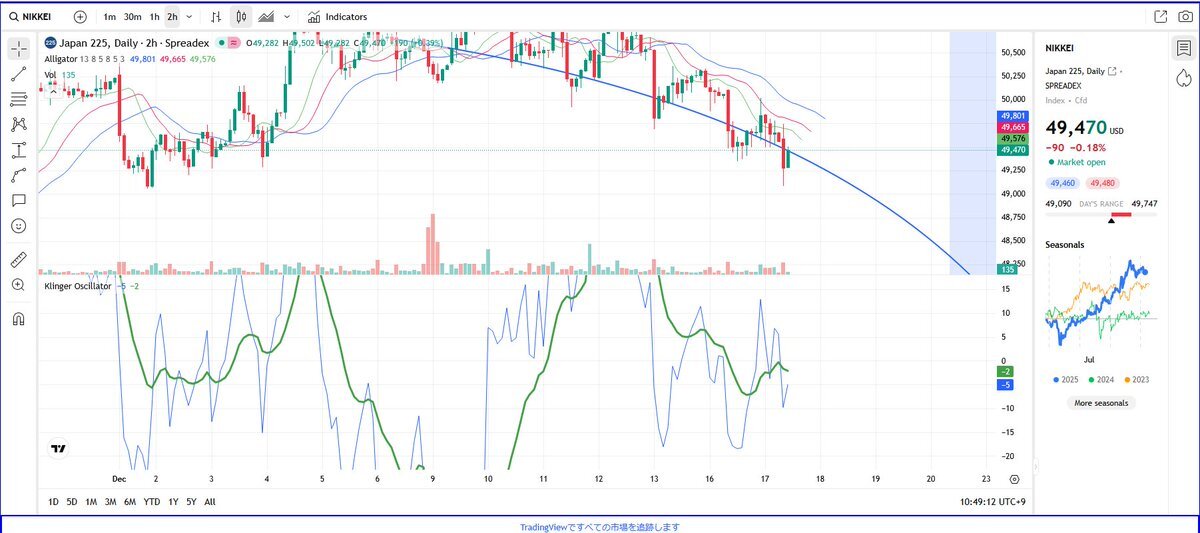
Task: Open chart settings gear on the time axis
Action: pyautogui.click(x=1015, y=480)
